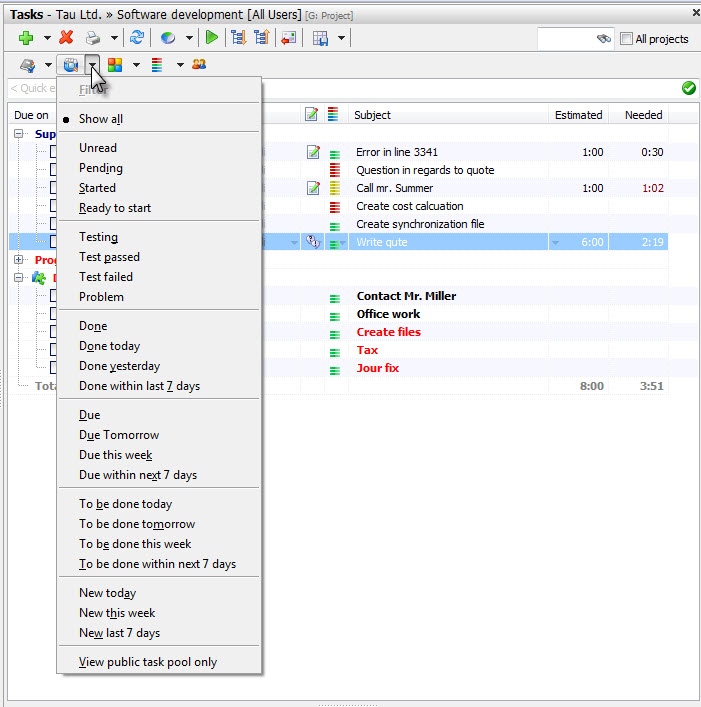The width and height of the screenshot is (701, 707).
Task: Click the Subject column header
Action: tap(372, 115)
